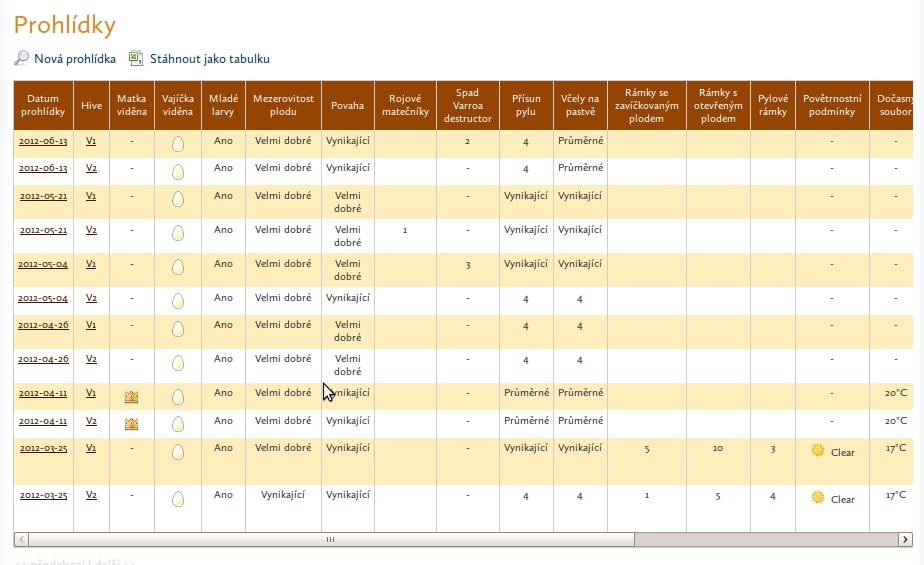Download via Stáhnout jako tabulku link

tap(210, 59)
